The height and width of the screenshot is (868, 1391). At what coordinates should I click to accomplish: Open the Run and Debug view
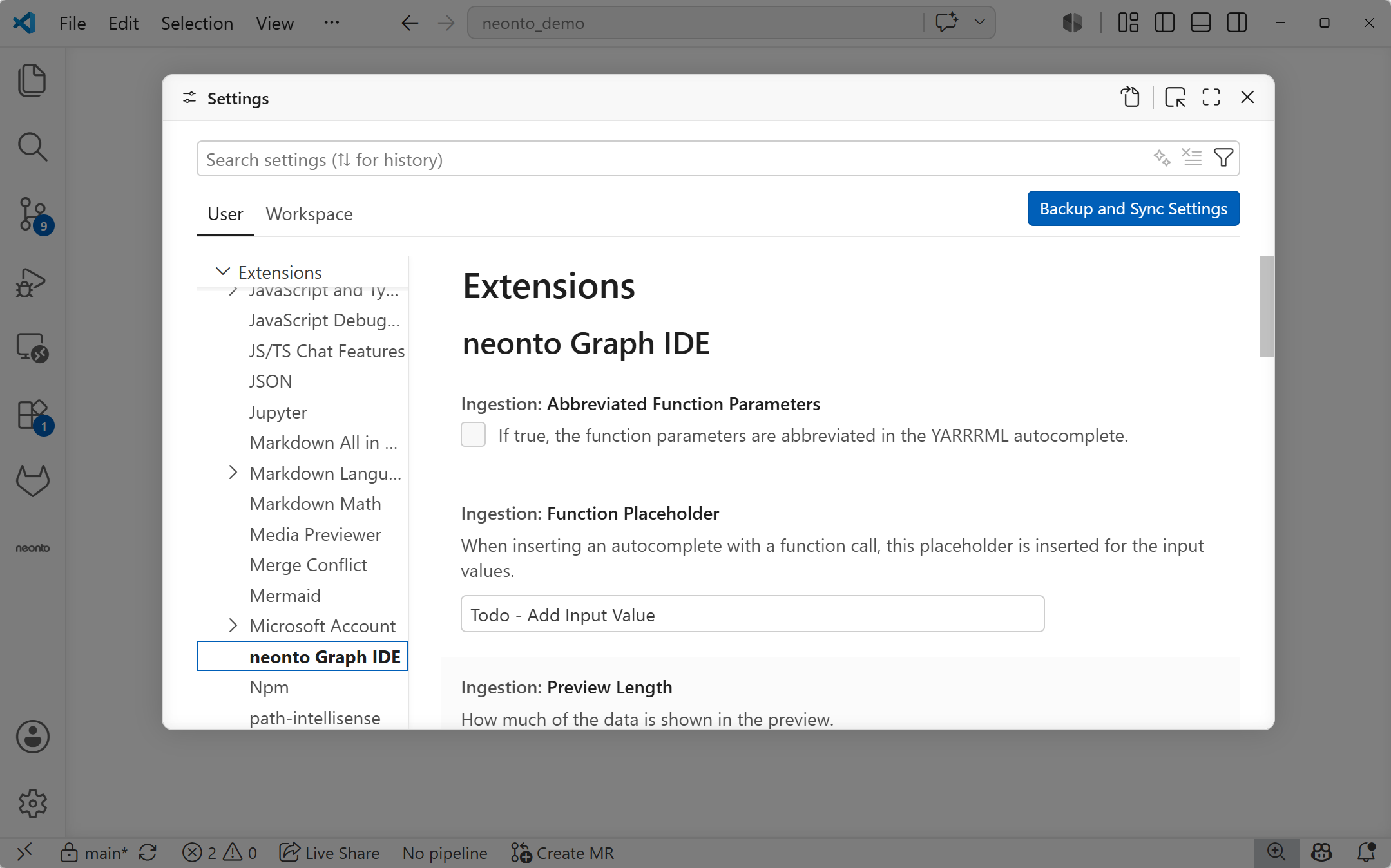point(32,282)
